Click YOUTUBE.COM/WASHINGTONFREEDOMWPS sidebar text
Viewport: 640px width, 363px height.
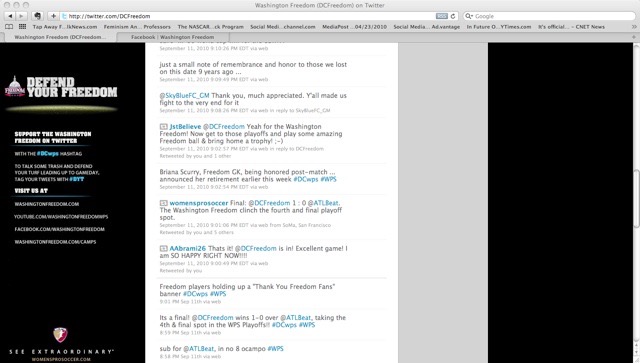coord(61,217)
